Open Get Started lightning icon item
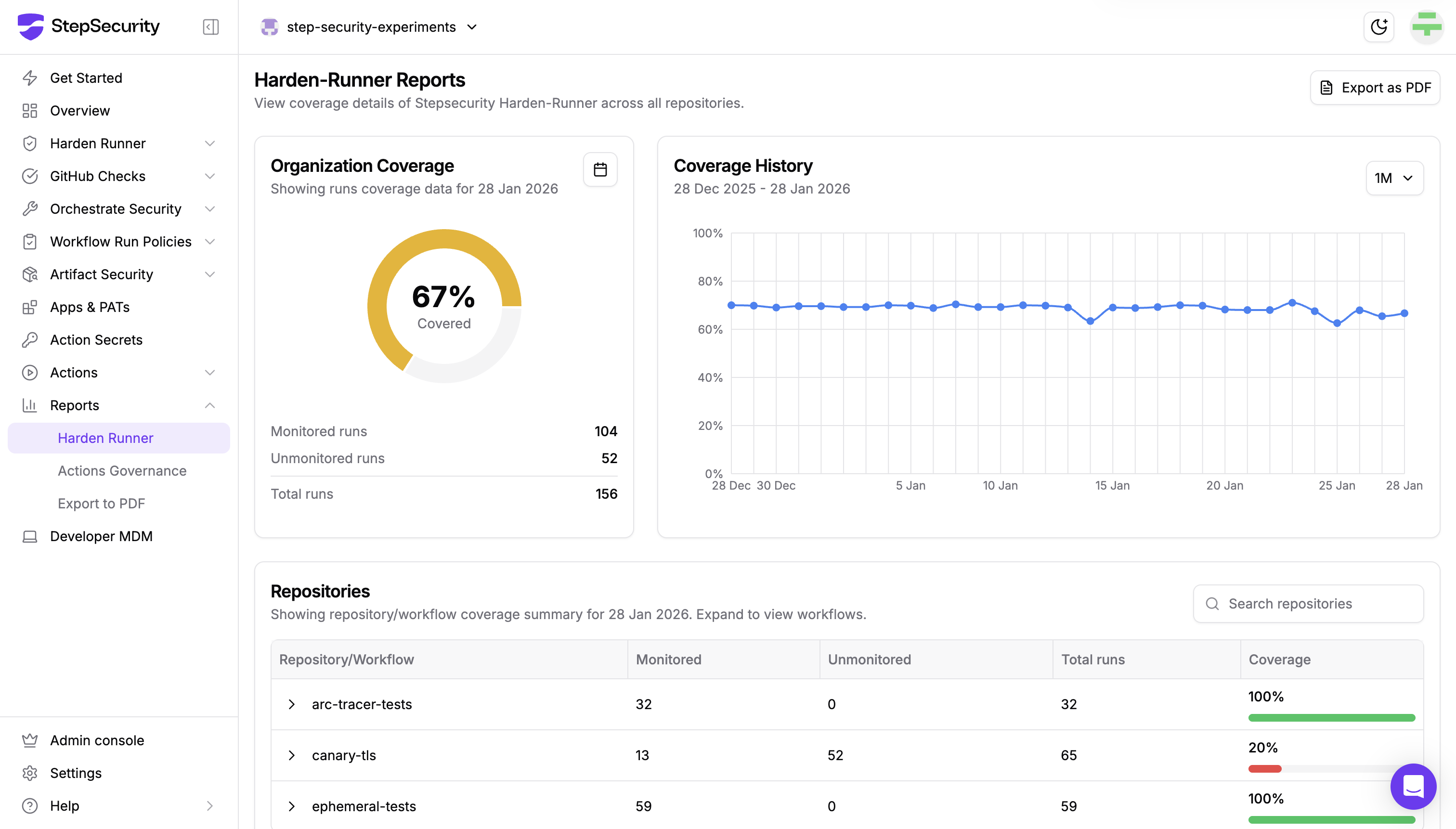Image resolution: width=1456 pixels, height=829 pixels. click(x=85, y=78)
